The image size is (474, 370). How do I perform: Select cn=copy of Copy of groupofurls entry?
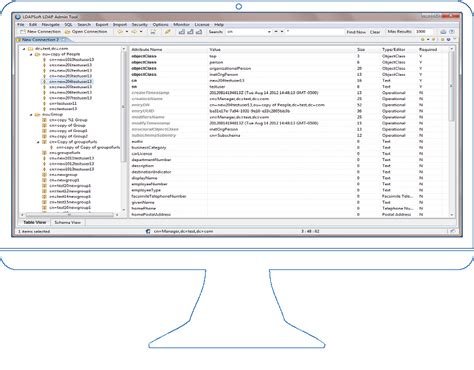(88, 147)
